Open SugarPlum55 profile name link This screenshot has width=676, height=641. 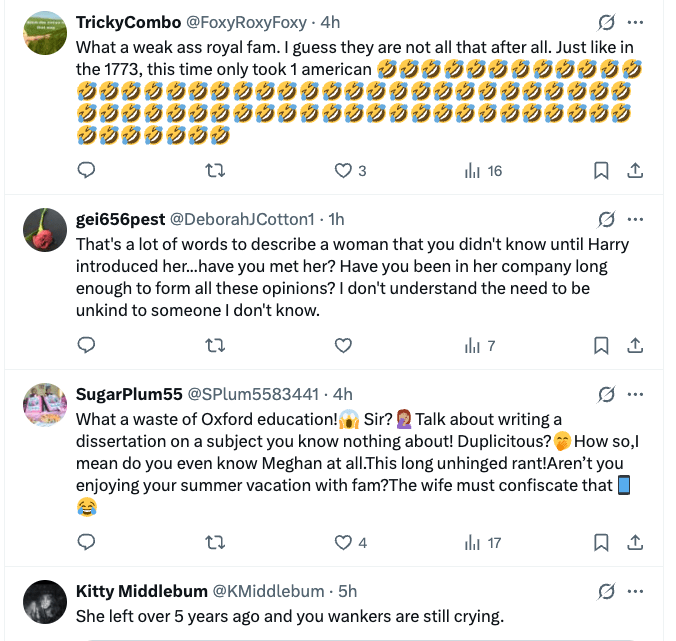pos(127,394)
